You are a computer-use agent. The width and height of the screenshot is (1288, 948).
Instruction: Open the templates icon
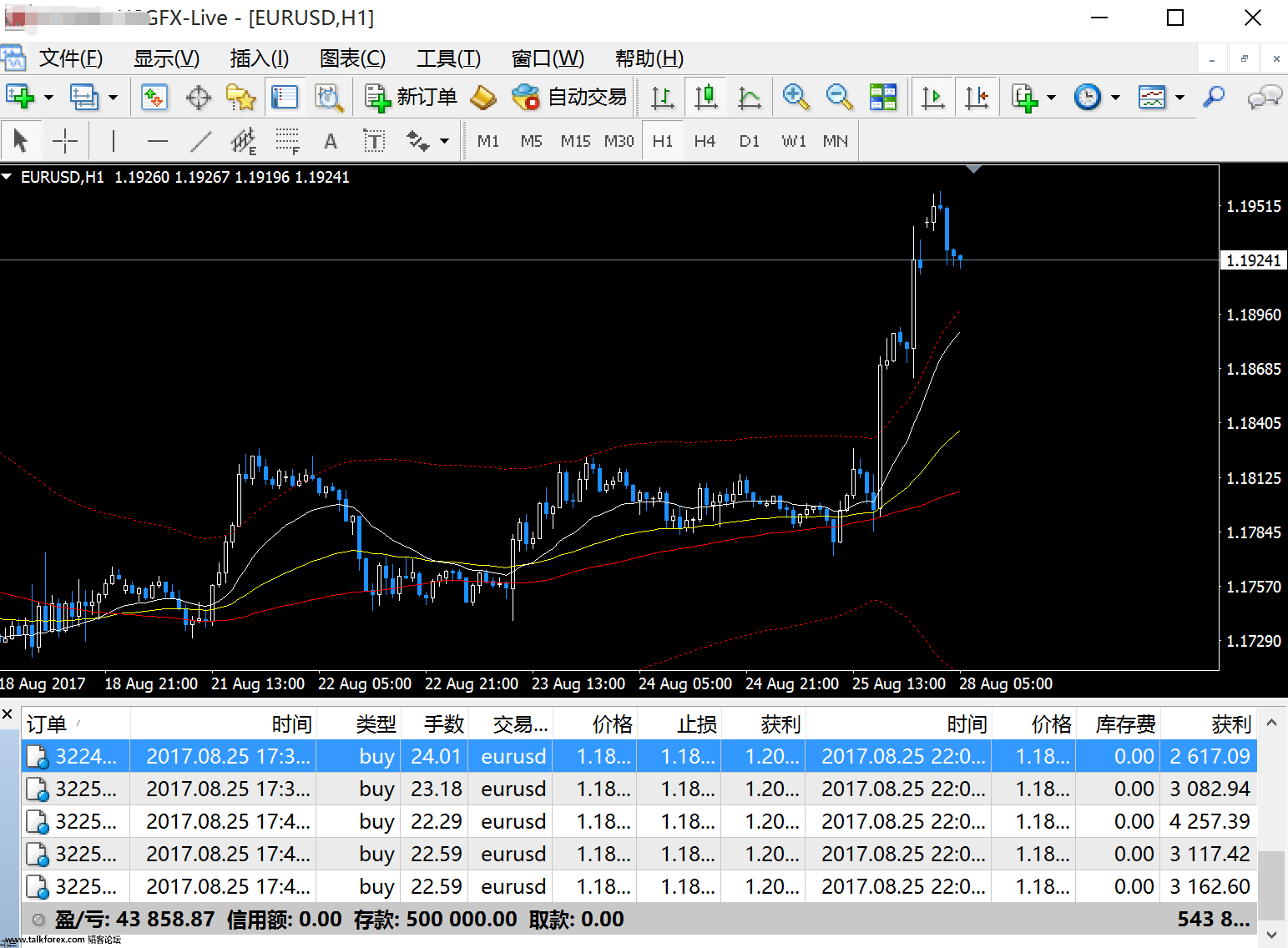click(x=1152, y=97)
